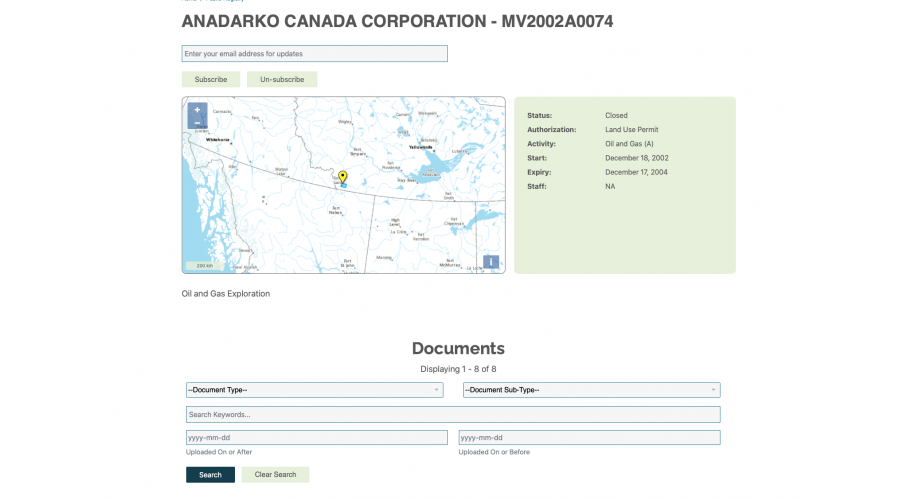This screenshot has height=500, width=918.
Task: Focus the Search Keywords field
Action: click(x=453, y=415)
